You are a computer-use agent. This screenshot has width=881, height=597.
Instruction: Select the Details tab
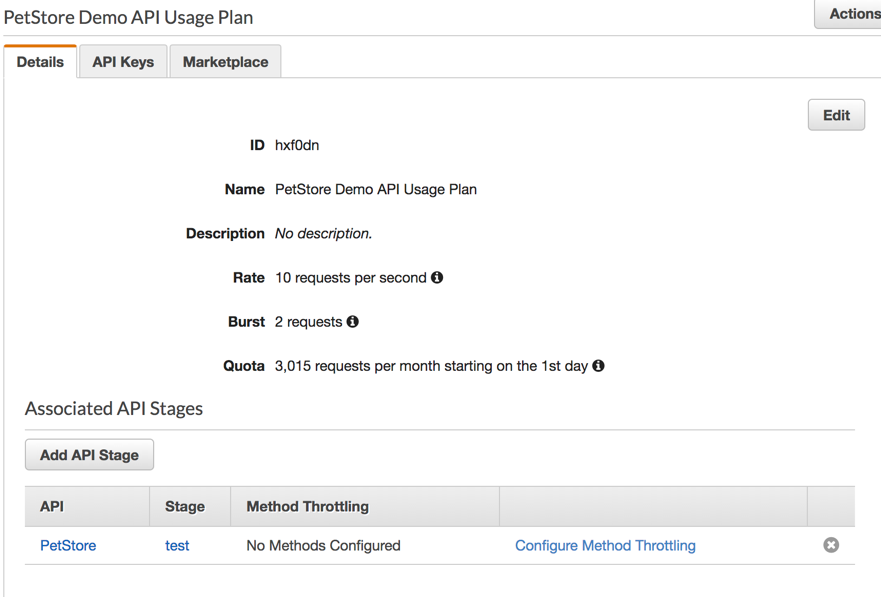[x=40, y=62]
